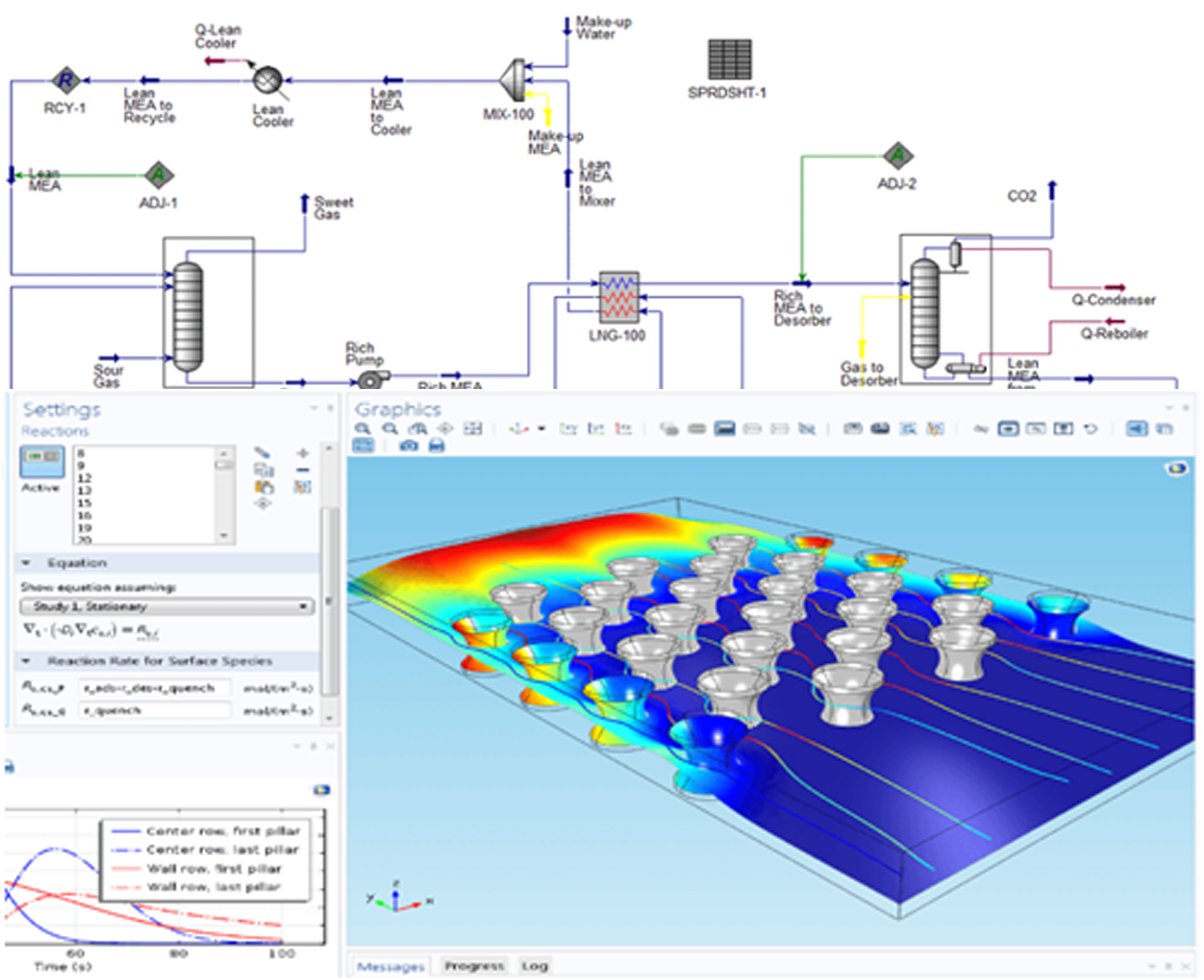This screenshot has height=980, width=1204.
Task: Click the reset rotation arrow icon
Action: pyautogui.click(x=1090, y=429)
